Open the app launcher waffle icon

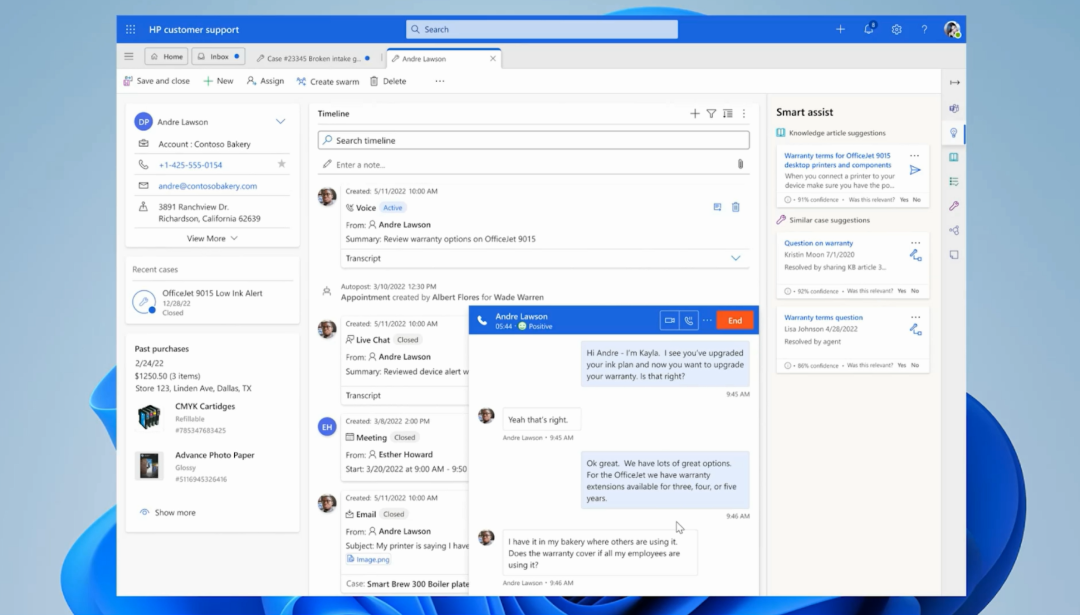tap(130, 30)
